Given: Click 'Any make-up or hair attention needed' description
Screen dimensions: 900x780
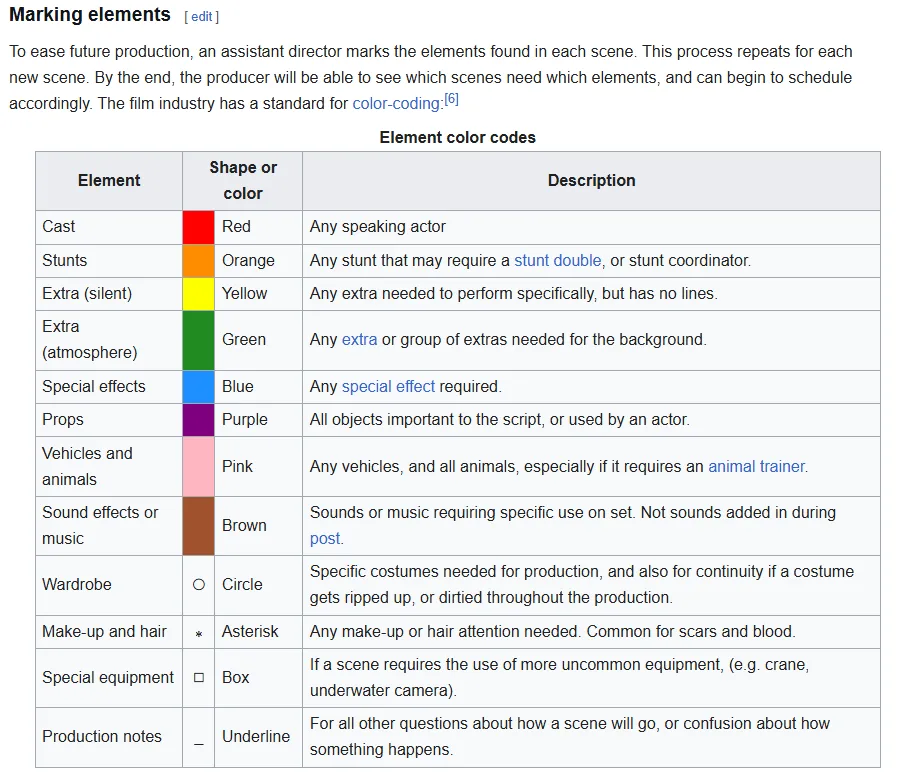Looking at the screenshot, I should coord(553,632).
